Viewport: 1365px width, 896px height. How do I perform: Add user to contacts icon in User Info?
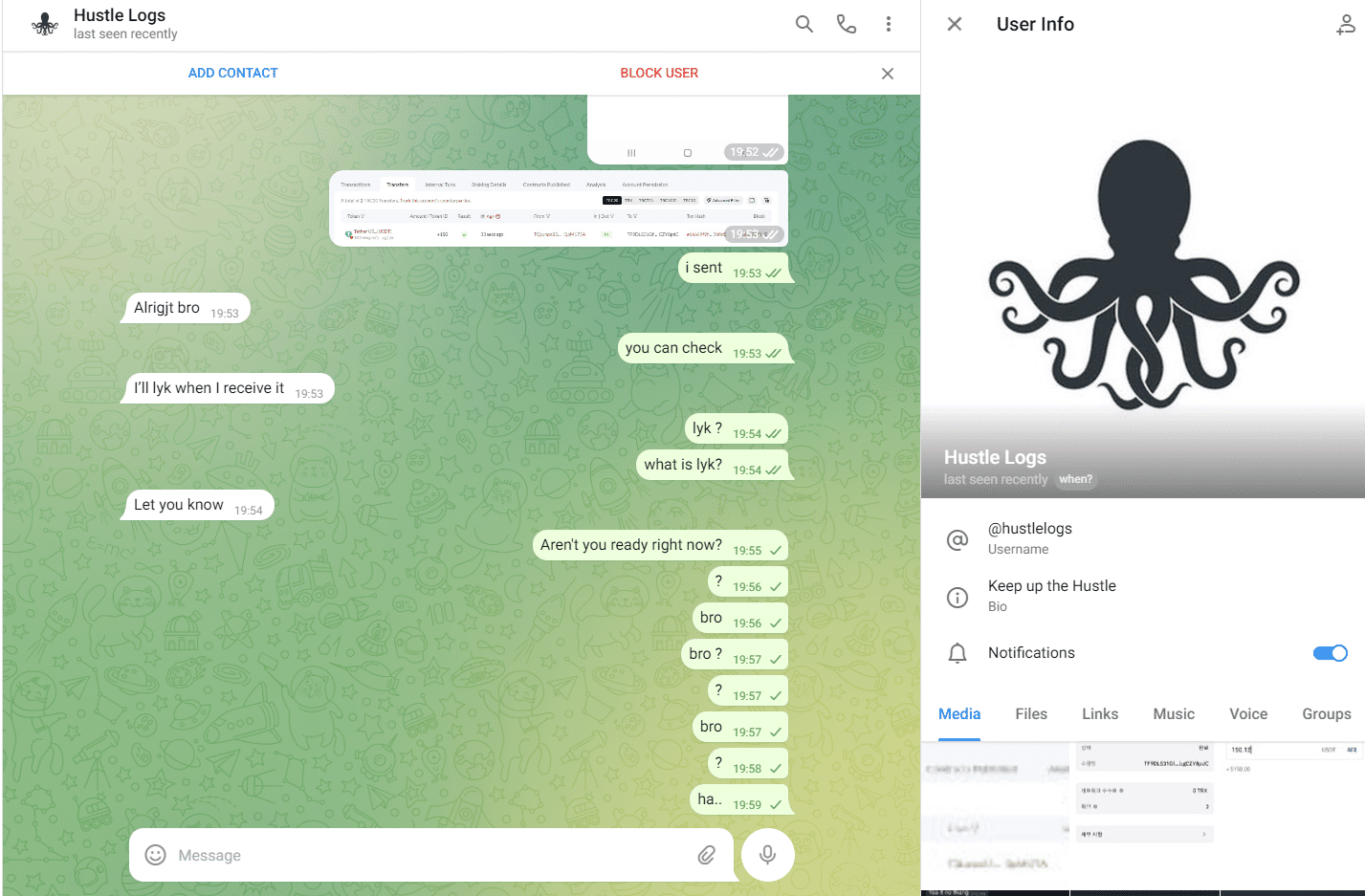(1345, 25)
